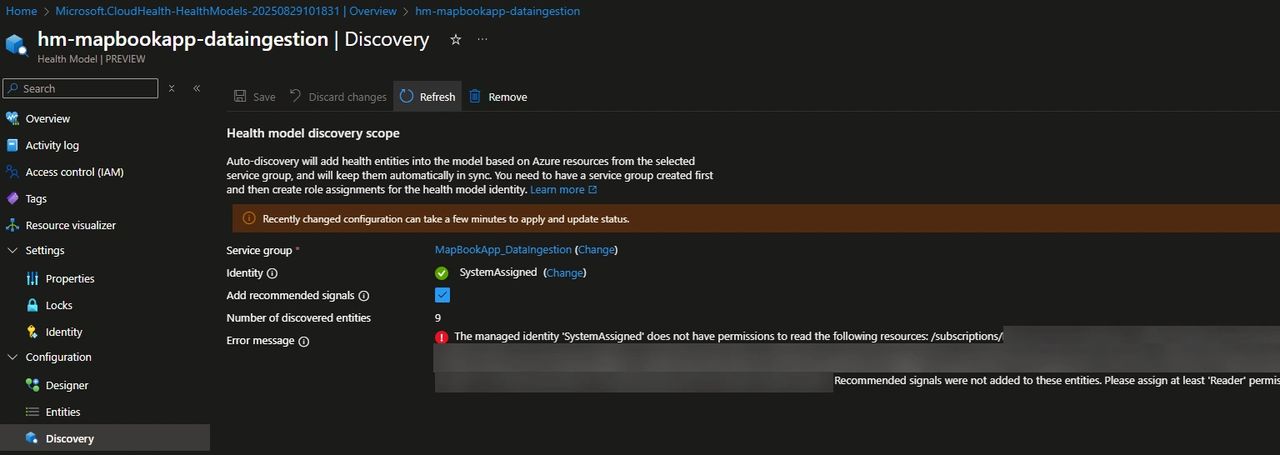Click the Home breadcrumb link
This screenshot has width=1280, height=455.
point(21,11)
